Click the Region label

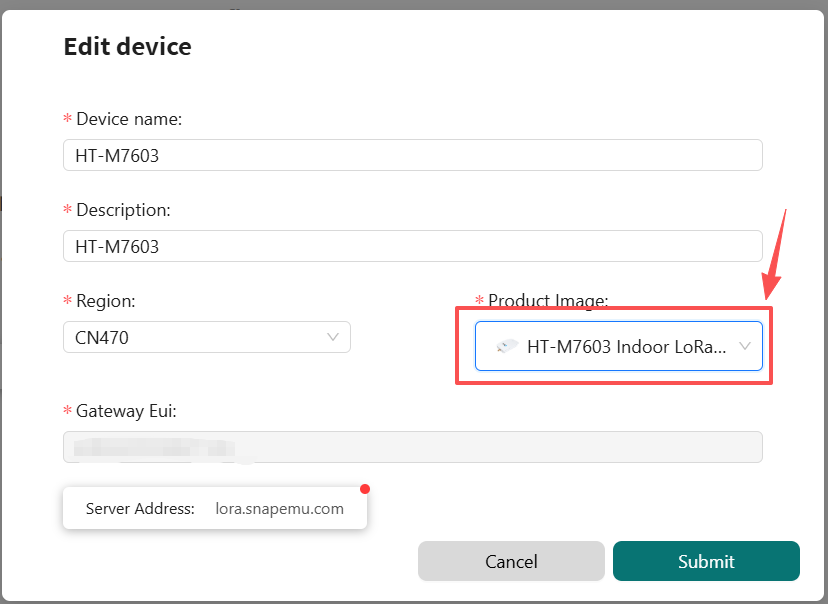pos(105,301)
